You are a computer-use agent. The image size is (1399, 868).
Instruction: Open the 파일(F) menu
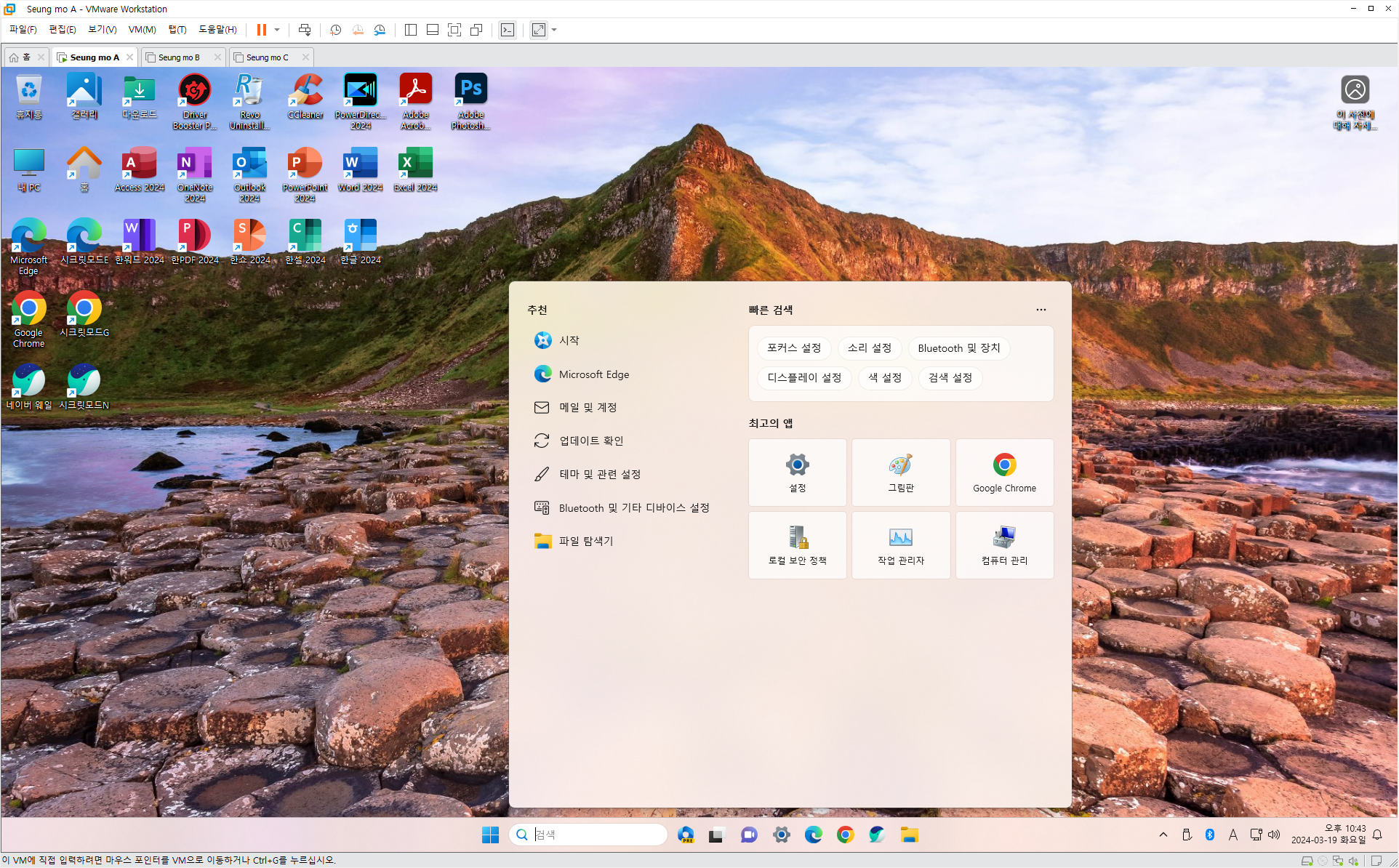click(23, 29)
